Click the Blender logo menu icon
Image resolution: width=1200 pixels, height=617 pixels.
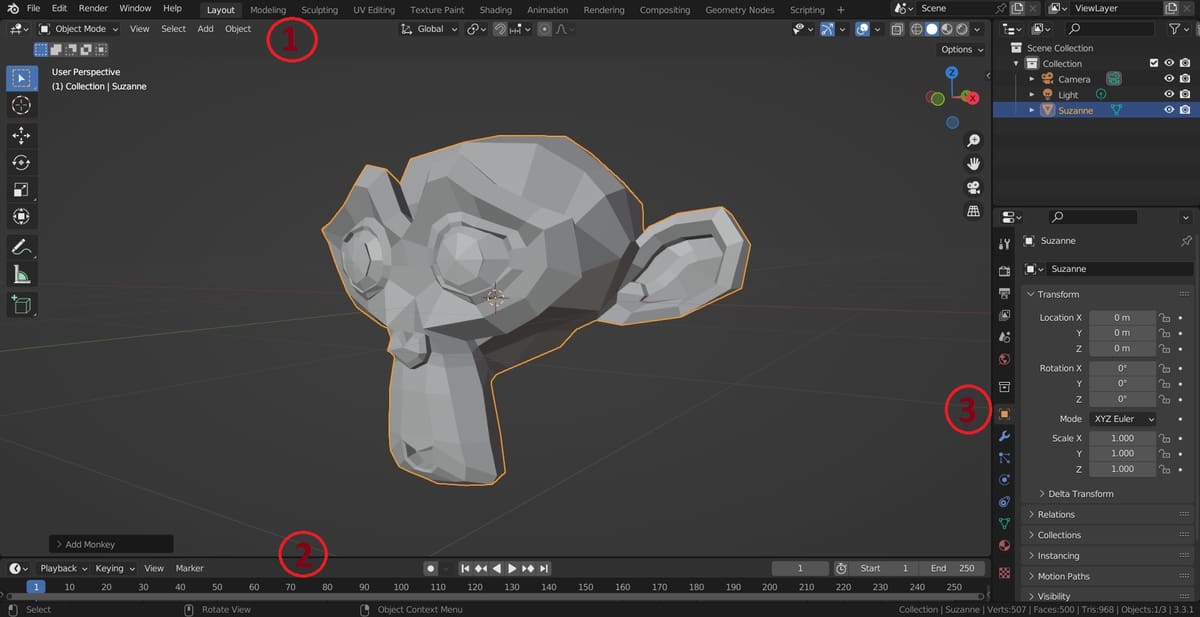point(13,9)
